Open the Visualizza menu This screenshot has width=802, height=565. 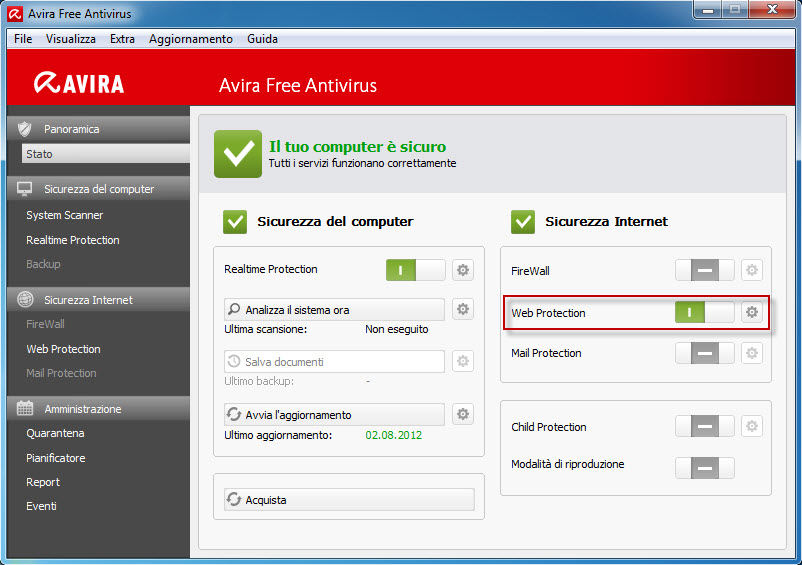pyautogui.click(x=71, y=39)
